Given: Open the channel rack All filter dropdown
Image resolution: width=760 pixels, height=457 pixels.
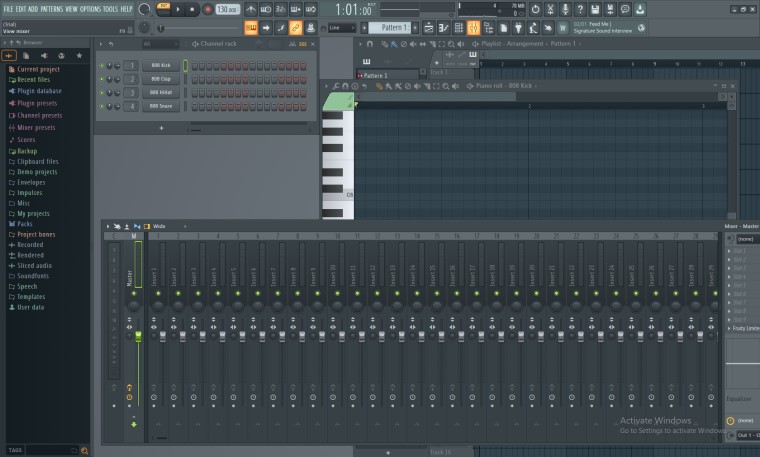Looking at the screenshot, I should click(x=160, y=44).
